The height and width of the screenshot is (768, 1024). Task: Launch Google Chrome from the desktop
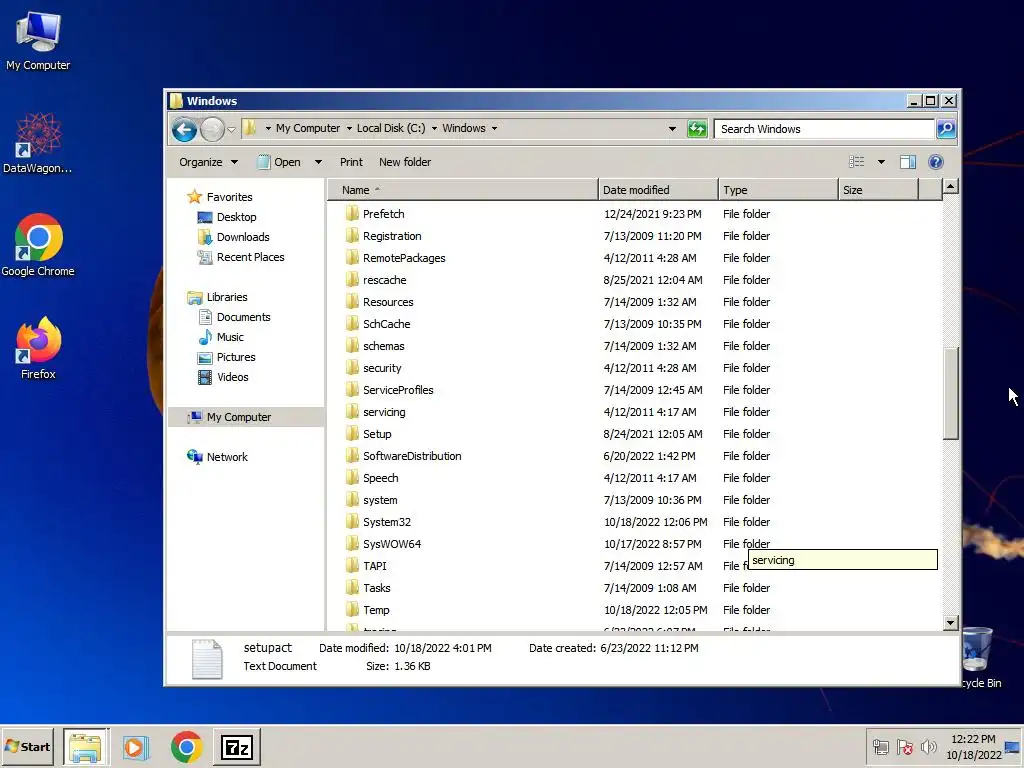38,246
